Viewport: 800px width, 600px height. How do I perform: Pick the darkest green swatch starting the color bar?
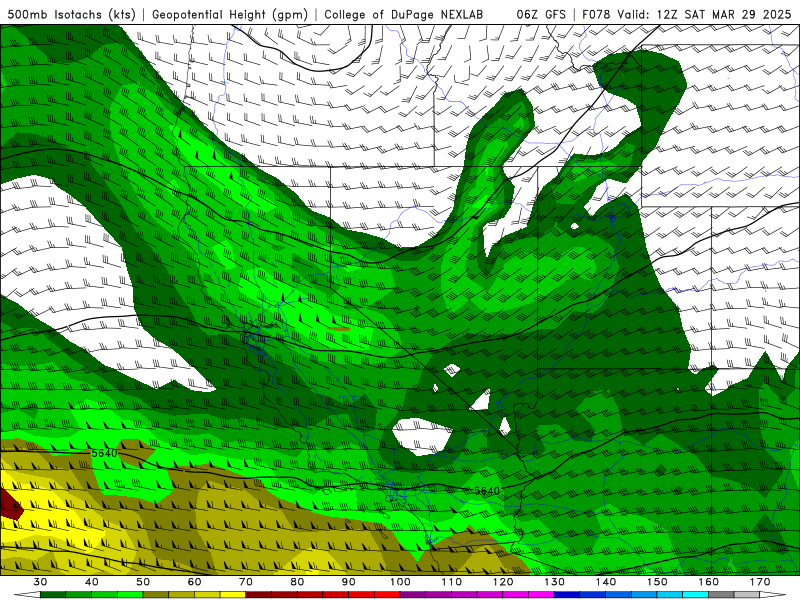coord(53,595)
